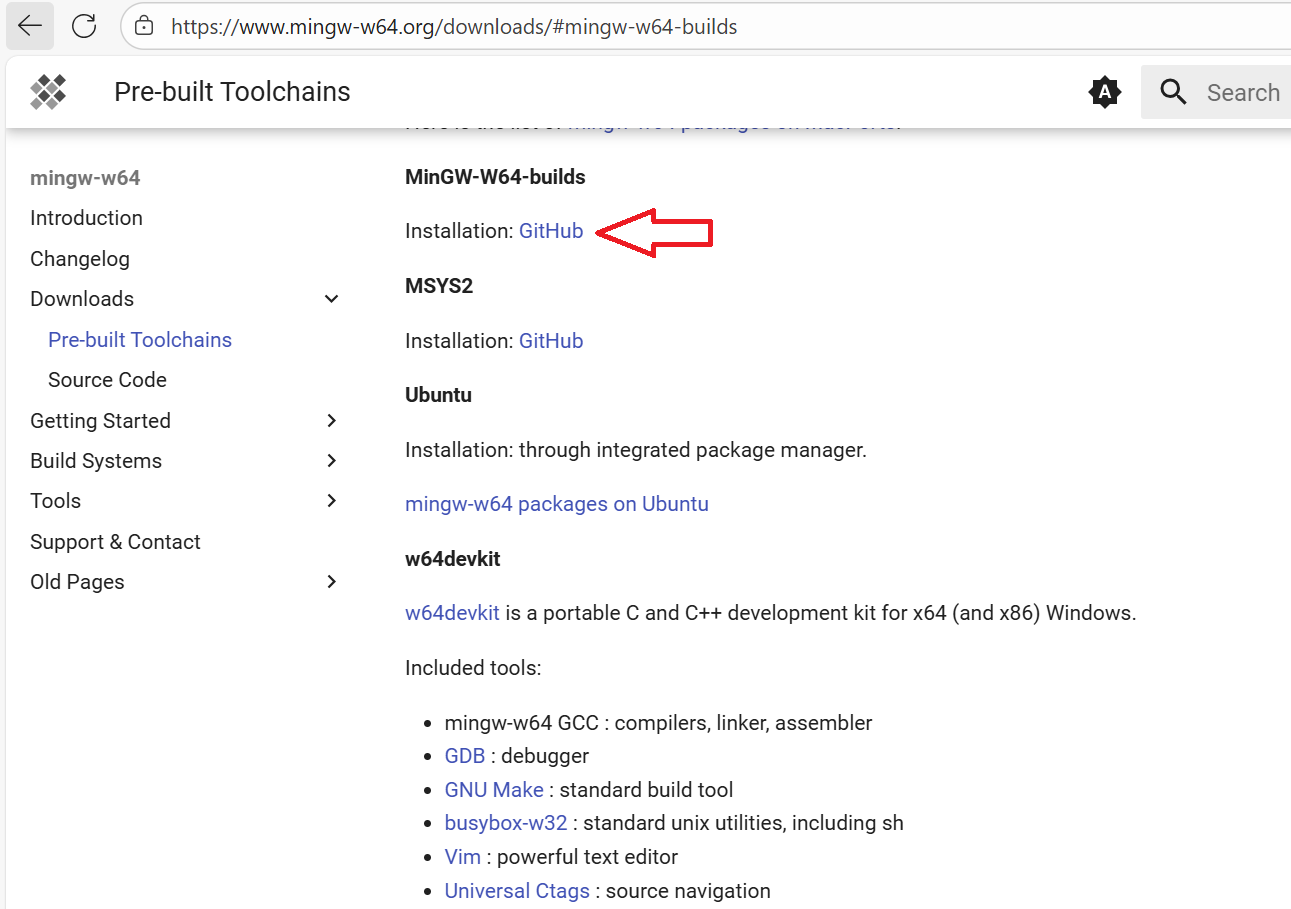Open the MinGW-W64-builds GitHub link
Image resolution: width=1291 pixels, height=909 pixels.
click(550, 231)
